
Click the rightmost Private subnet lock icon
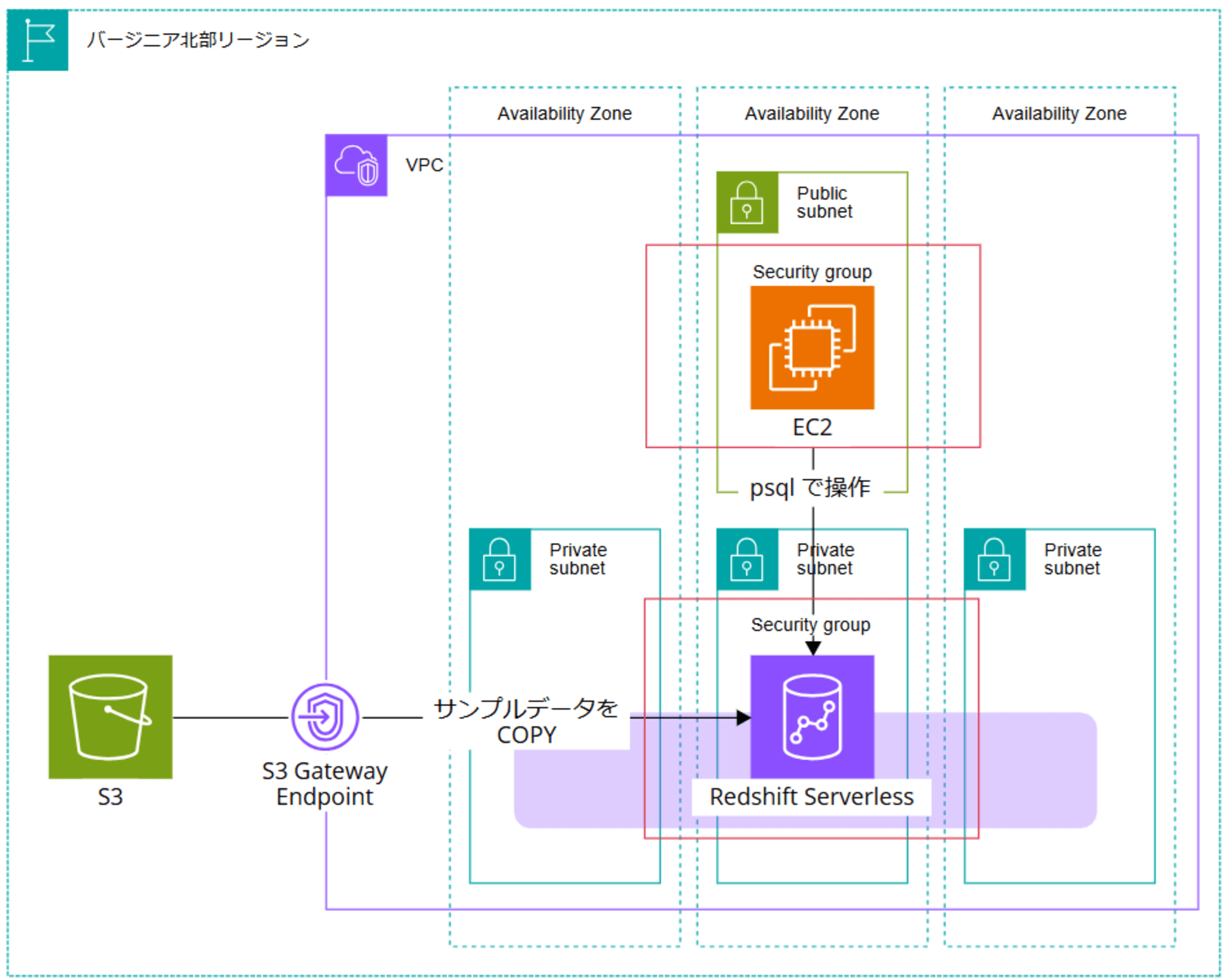[994, 559]
